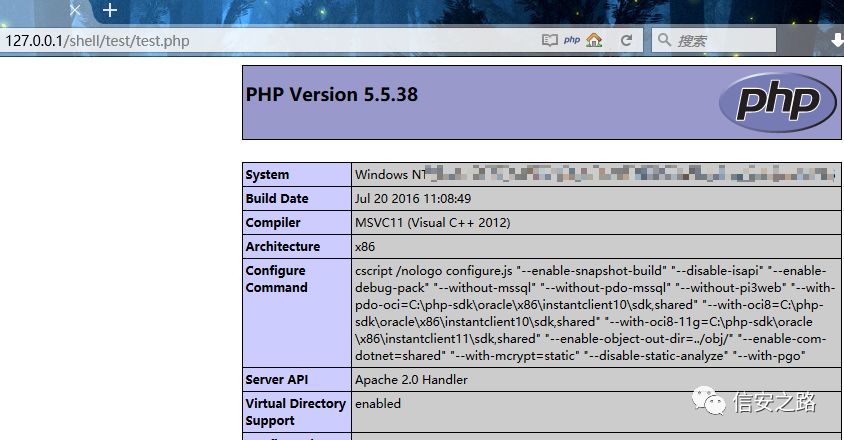Click the php icon in the address bar
Viewport: 844px width, 440px height.
coord(572,40)
